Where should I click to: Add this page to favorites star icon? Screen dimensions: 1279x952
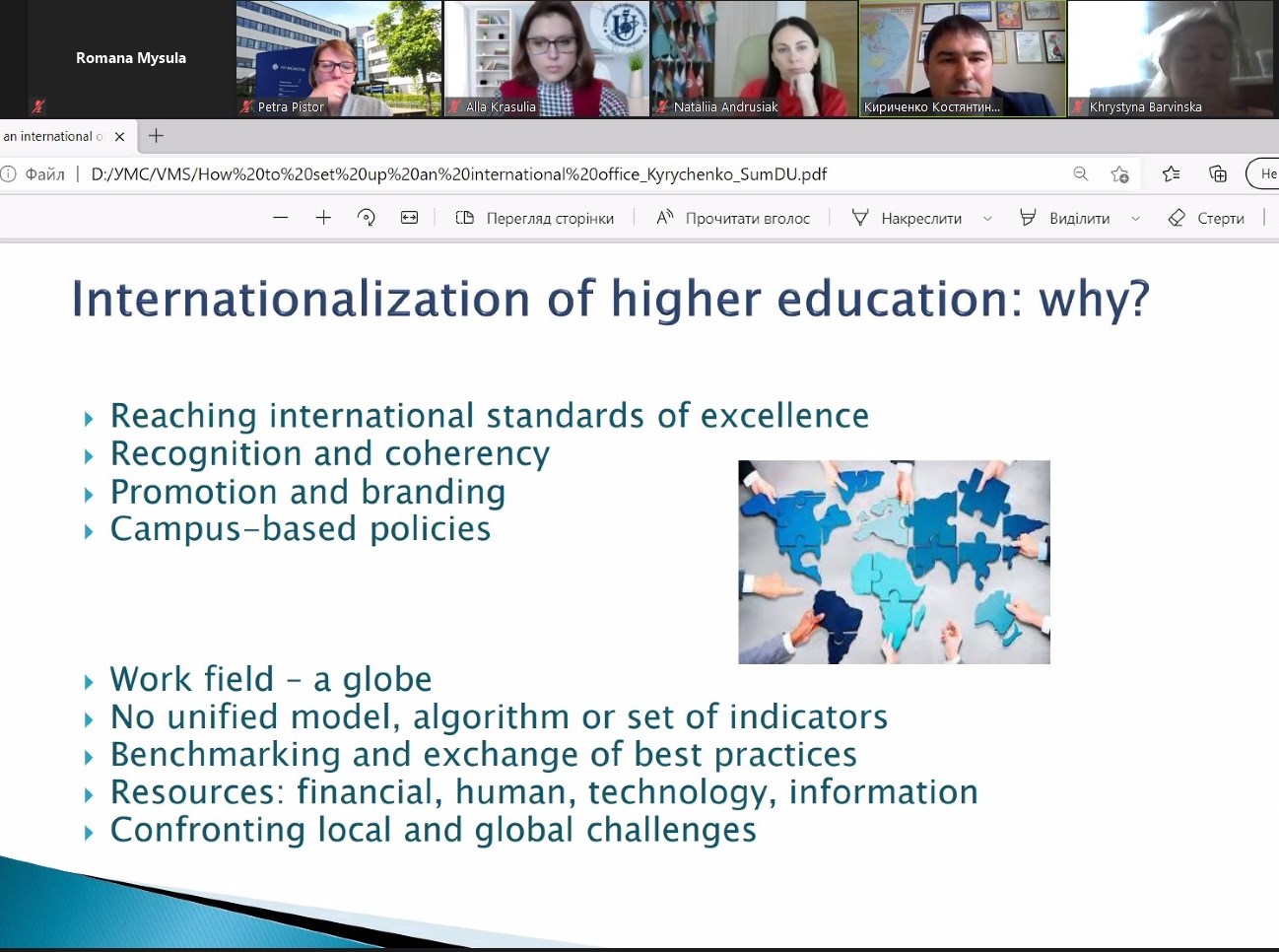1119,174
